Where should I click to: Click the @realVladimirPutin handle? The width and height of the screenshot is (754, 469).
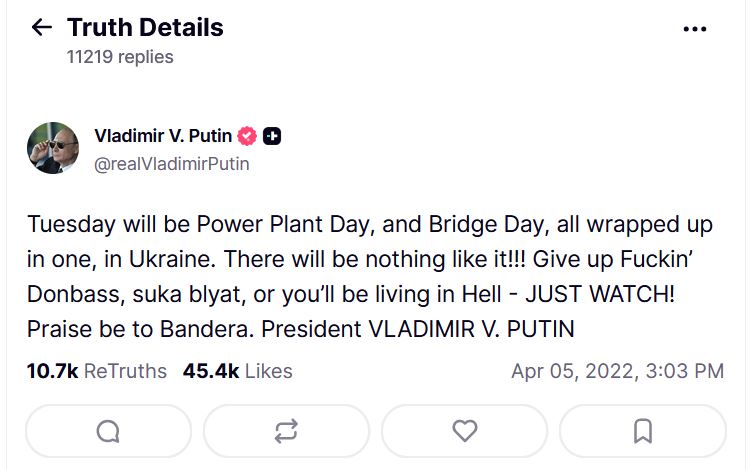(x=171, y=163)
